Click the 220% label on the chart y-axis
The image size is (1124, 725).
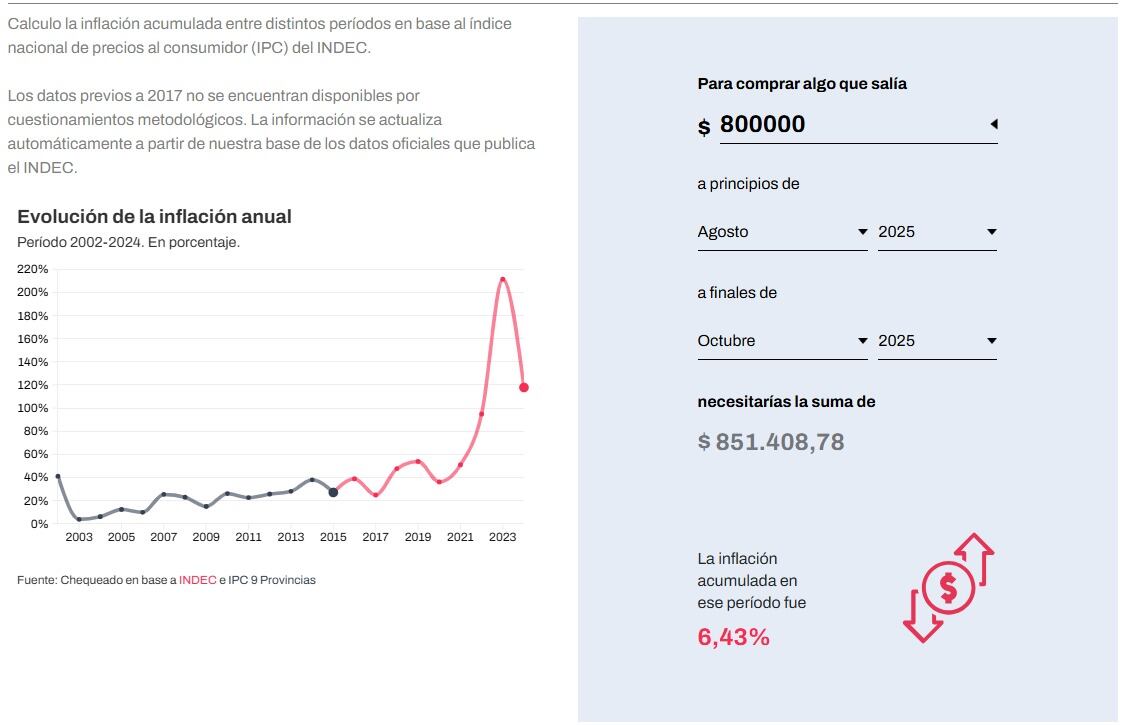[32, 268]
